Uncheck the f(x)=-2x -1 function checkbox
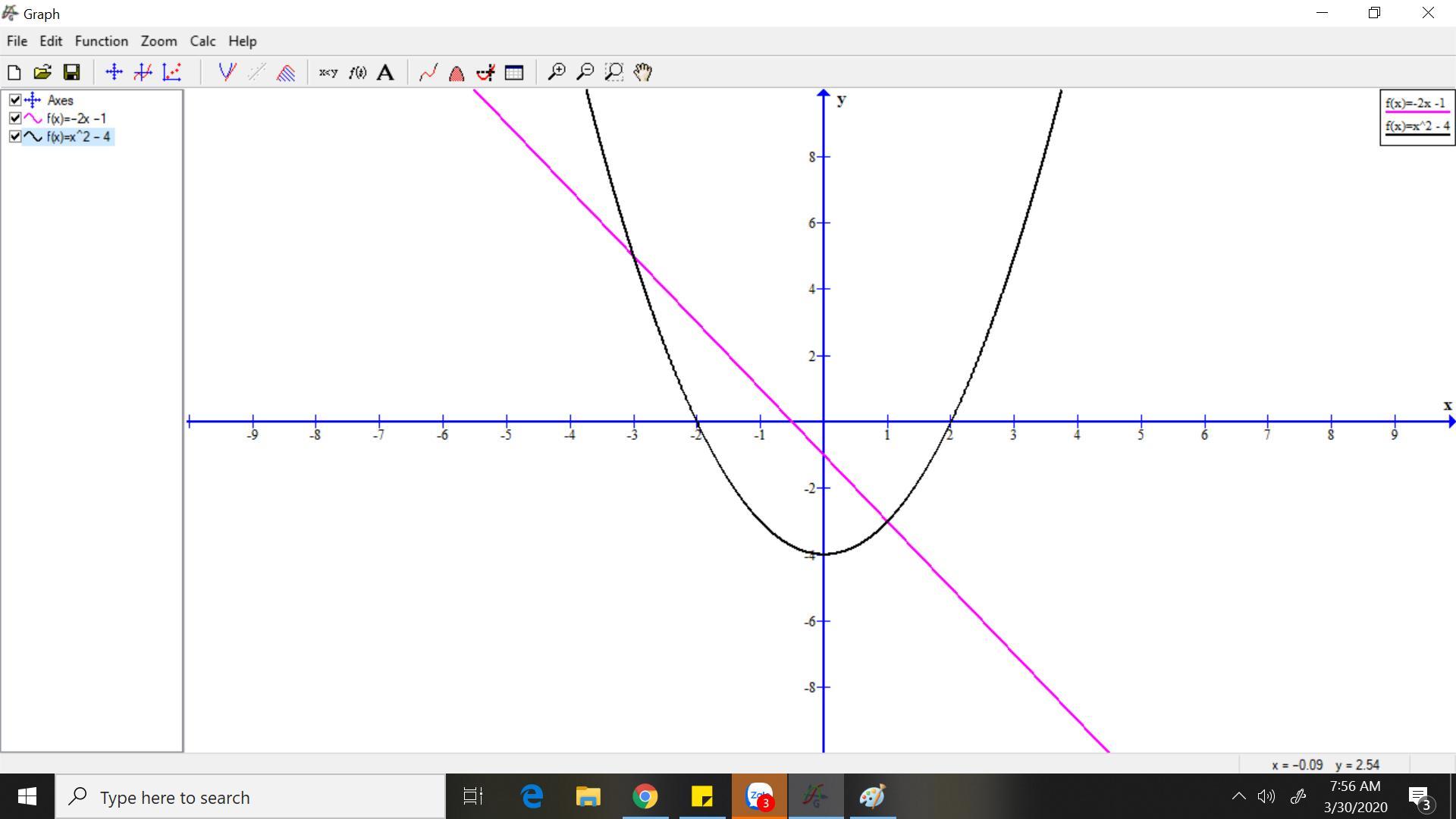The image size is (1456, 819). 15,118
